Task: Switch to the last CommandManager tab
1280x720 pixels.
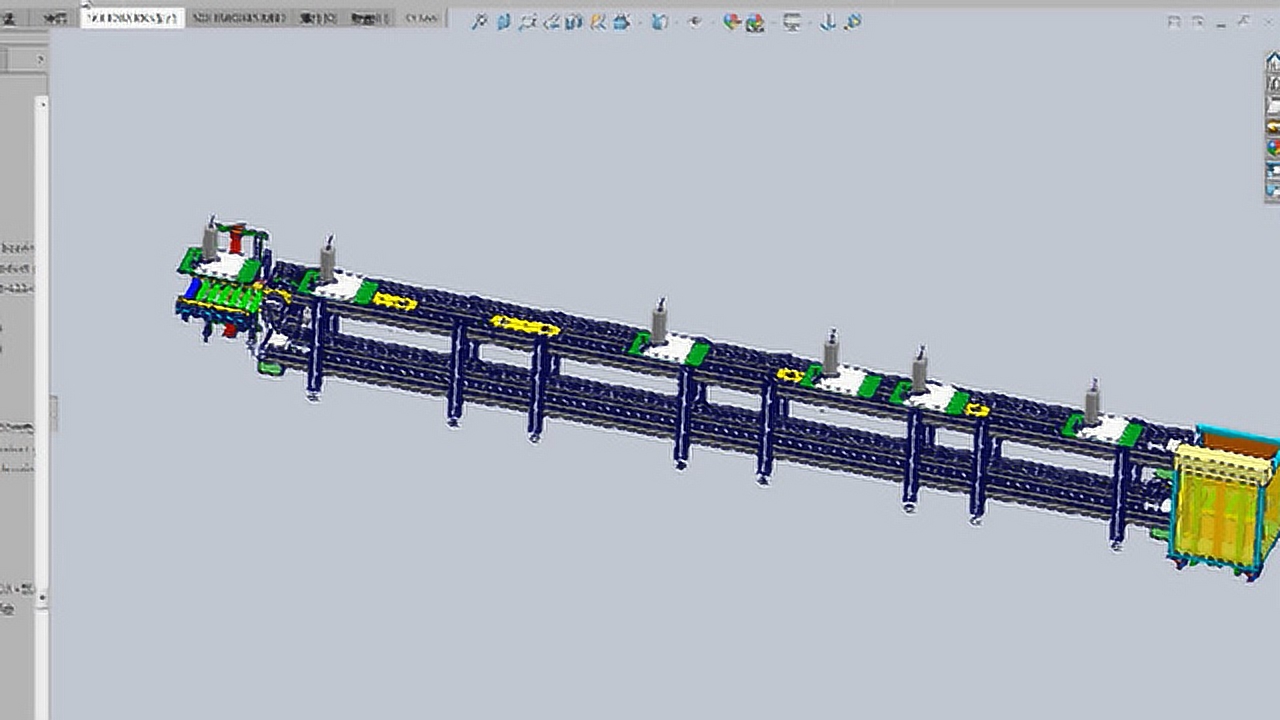Action: tap(422, 18)
